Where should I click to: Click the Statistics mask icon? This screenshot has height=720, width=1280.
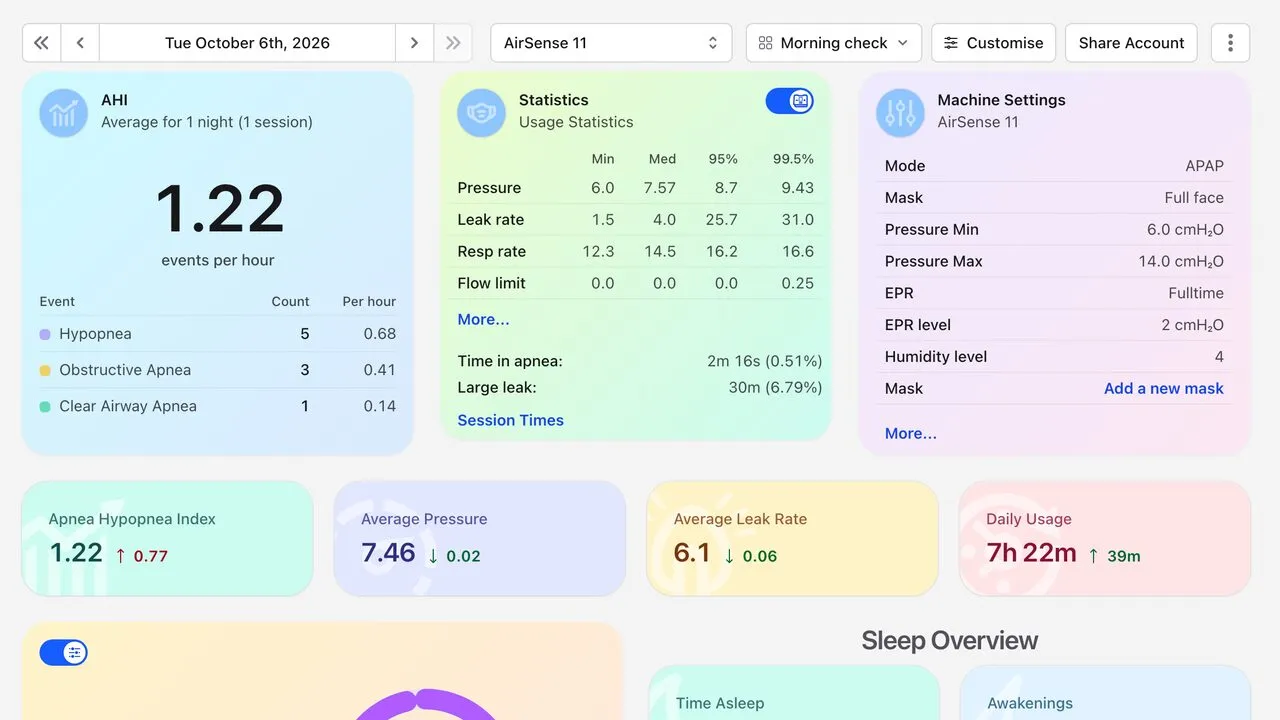click(481, 113)
